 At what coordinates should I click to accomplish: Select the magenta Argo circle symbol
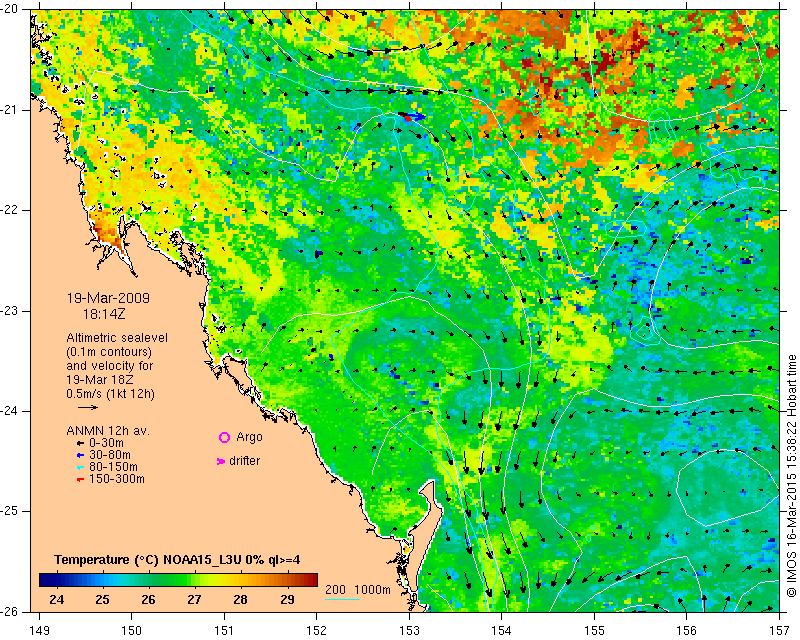[224, 437]
